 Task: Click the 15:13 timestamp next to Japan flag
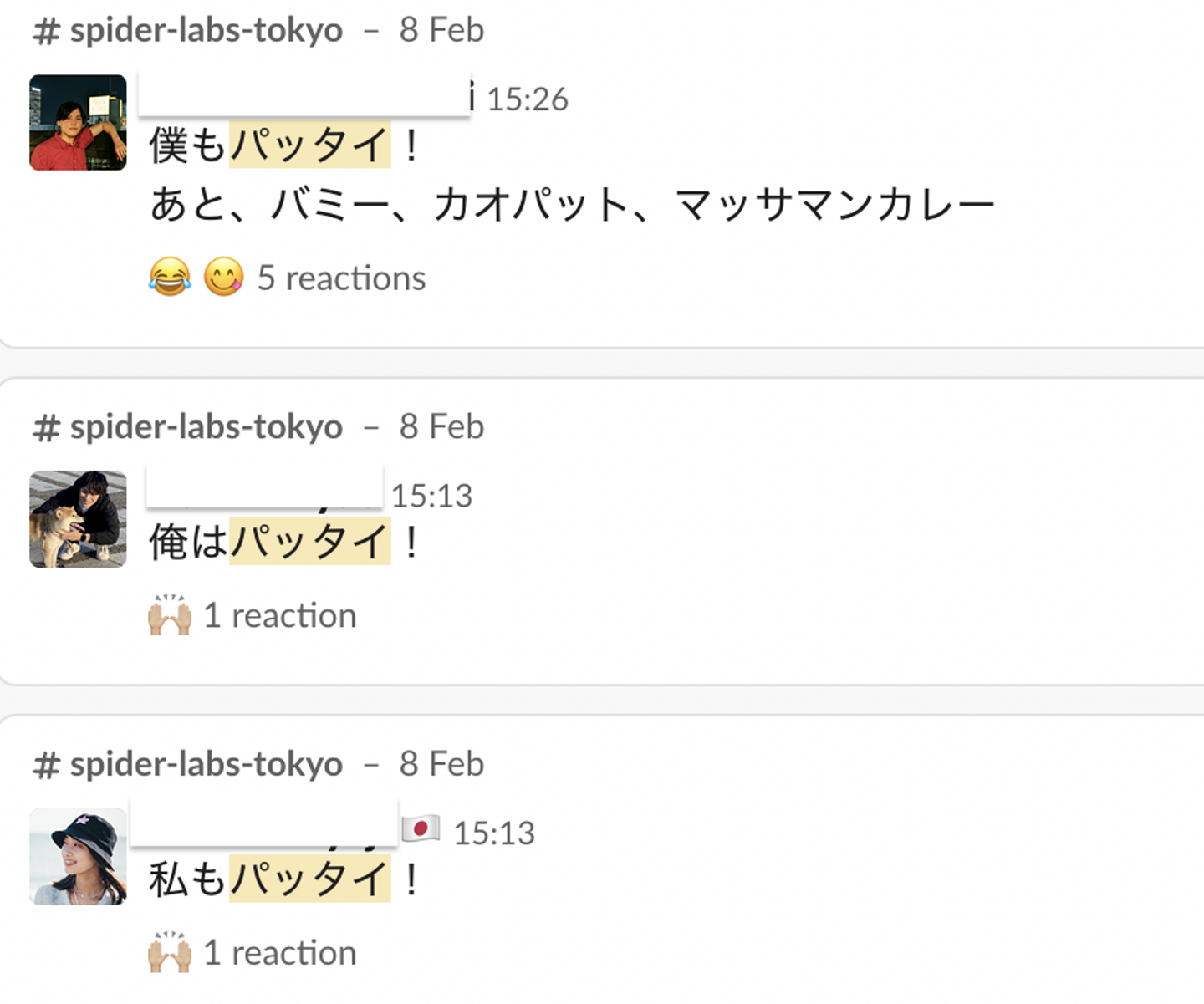point(493,833)
